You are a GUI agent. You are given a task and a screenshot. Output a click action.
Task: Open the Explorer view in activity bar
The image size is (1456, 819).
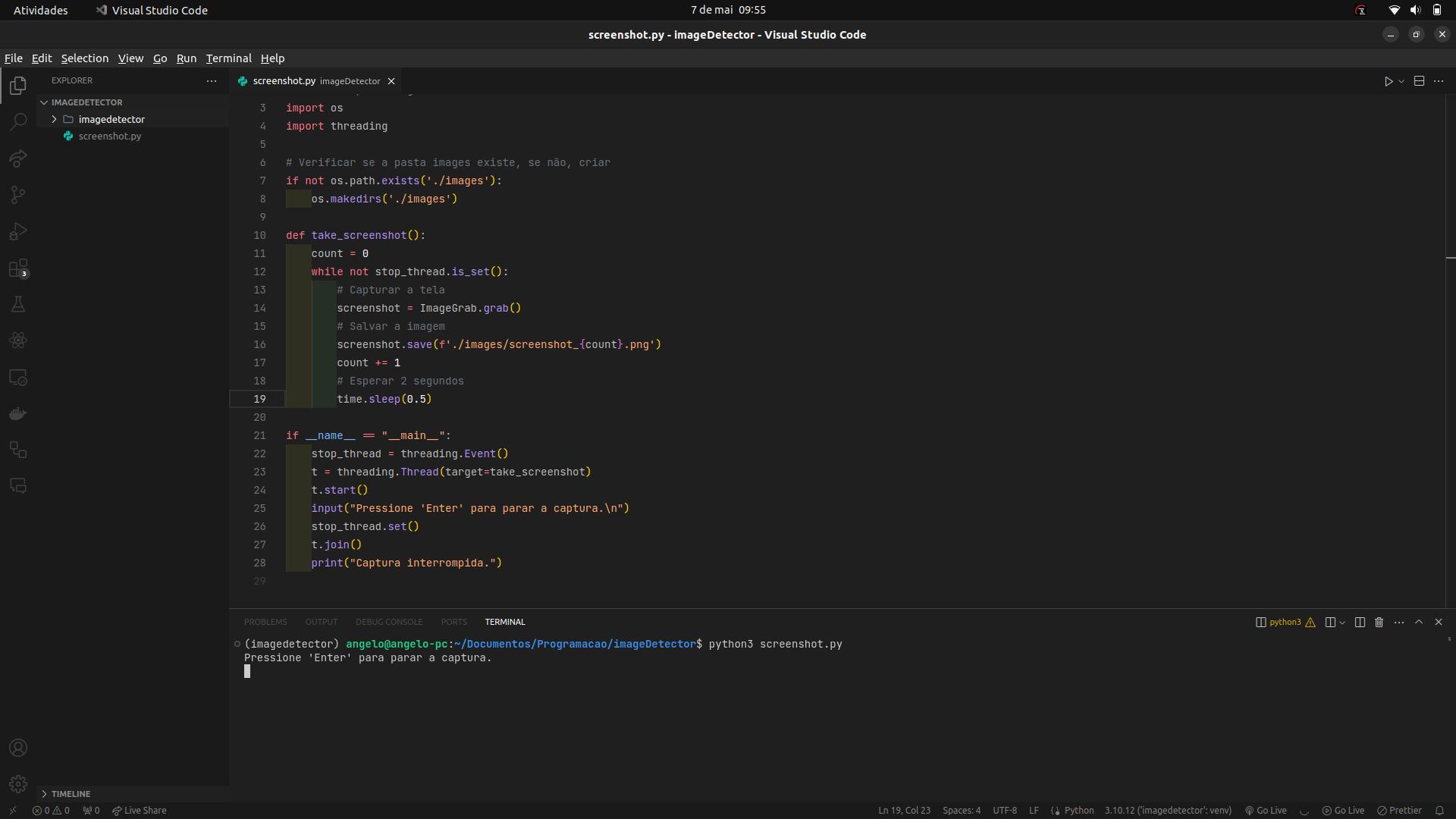[x=18, y=86]
